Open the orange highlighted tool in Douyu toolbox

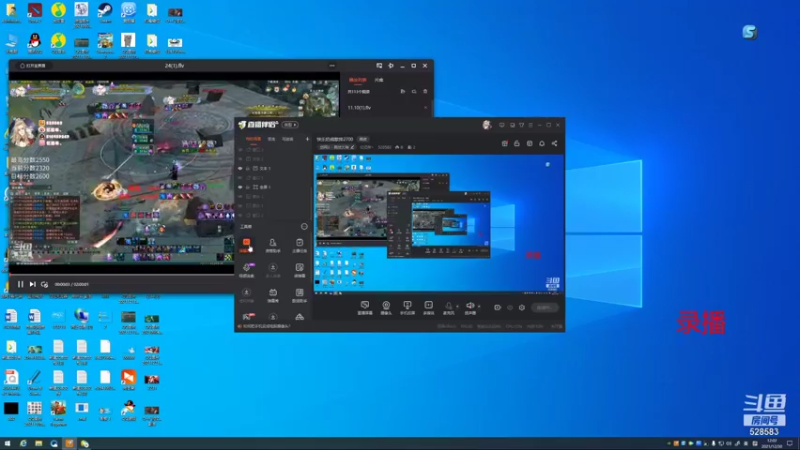coord(246,245)
